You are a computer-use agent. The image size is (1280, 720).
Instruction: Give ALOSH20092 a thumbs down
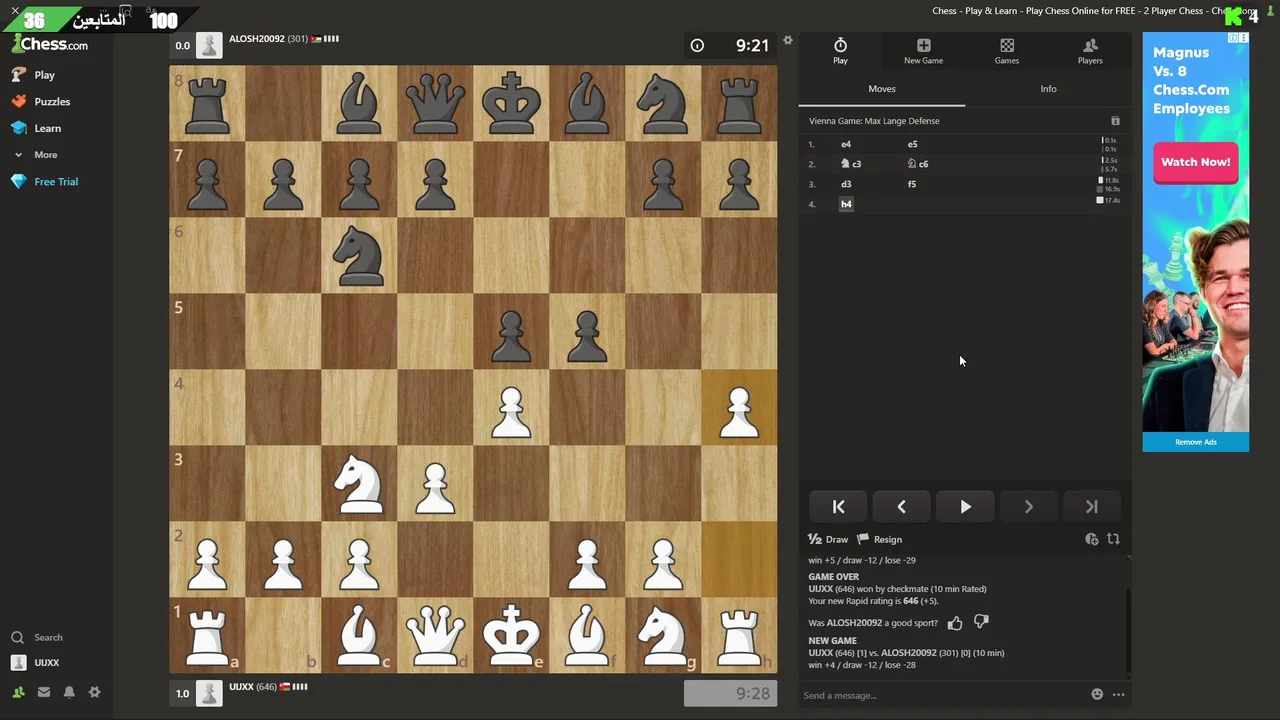pos(981,622)
